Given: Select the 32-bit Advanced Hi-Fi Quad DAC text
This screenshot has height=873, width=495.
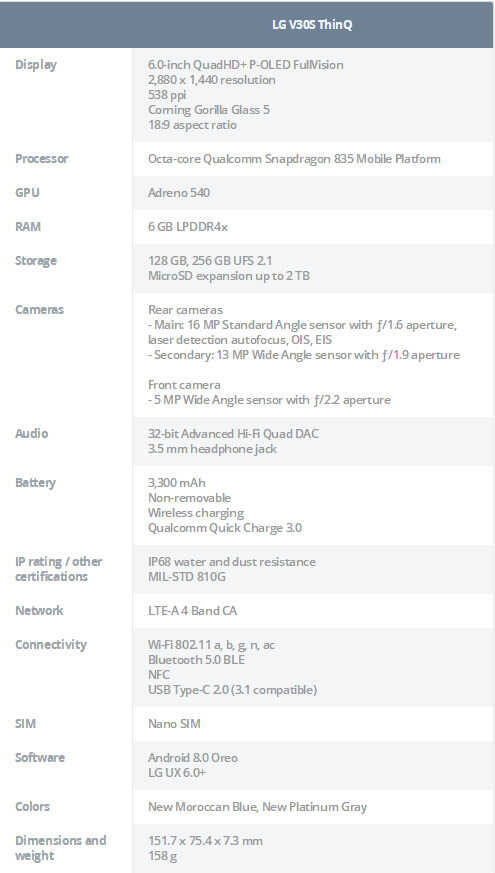Looking at the screenshot, I should point(233,434).
